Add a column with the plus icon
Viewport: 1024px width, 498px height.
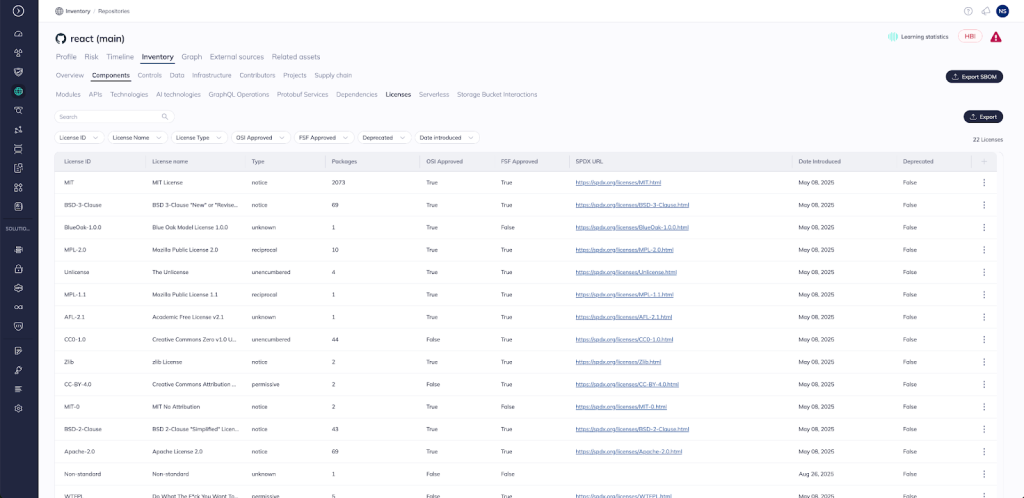(984, 161)
